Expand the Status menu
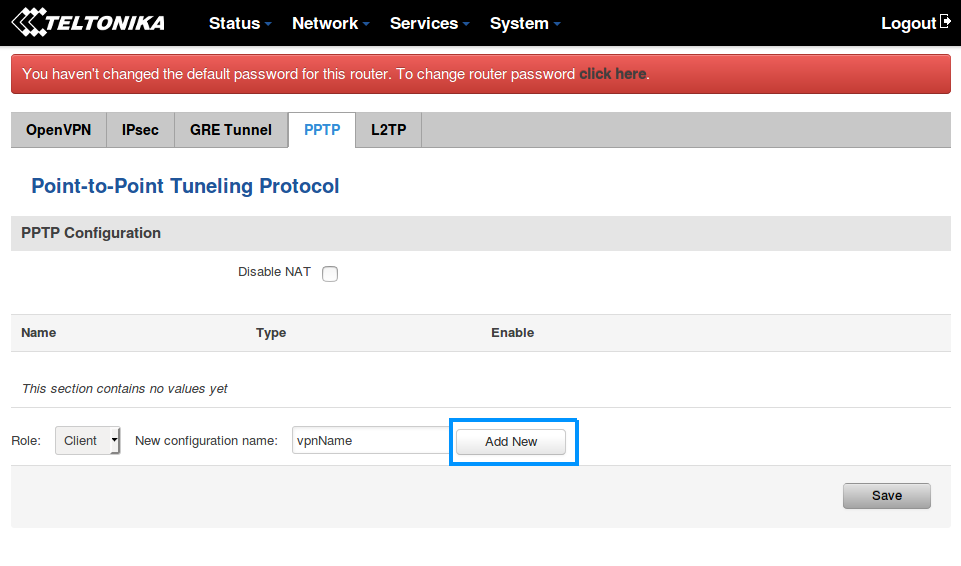961x566 pixels. [x=240, y=23]
